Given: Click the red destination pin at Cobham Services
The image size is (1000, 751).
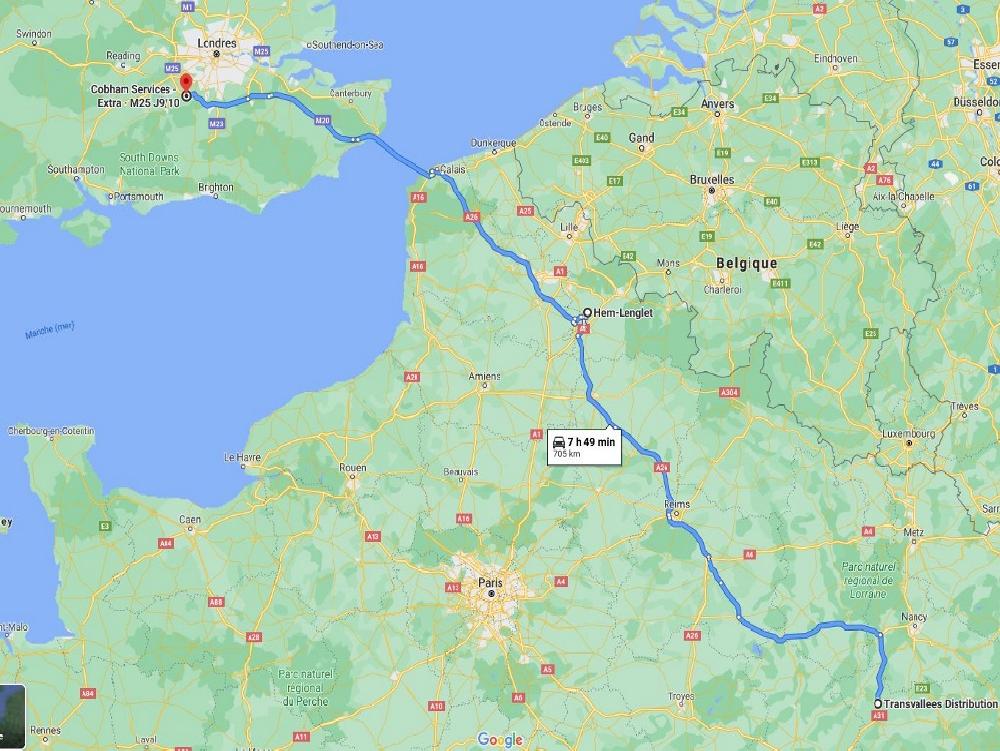Looking at the screenshot, I should 186,83.
